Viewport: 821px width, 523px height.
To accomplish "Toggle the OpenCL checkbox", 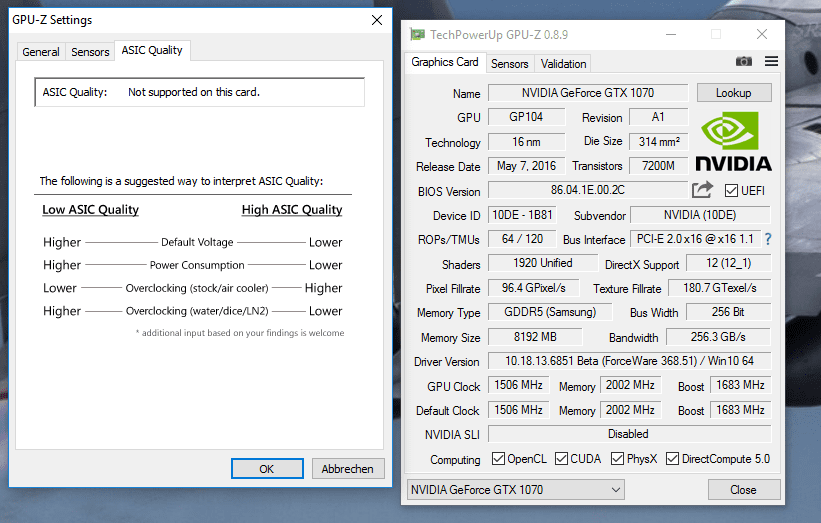I will 498,459.
